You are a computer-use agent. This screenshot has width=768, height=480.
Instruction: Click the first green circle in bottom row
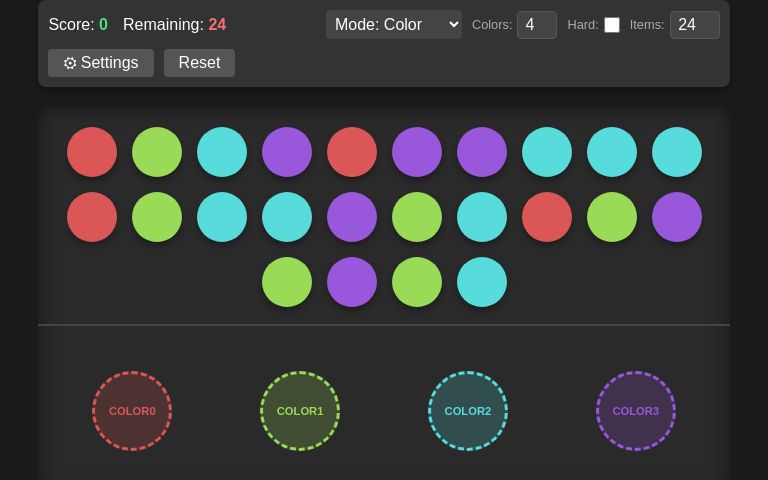[x=287, y=282]
